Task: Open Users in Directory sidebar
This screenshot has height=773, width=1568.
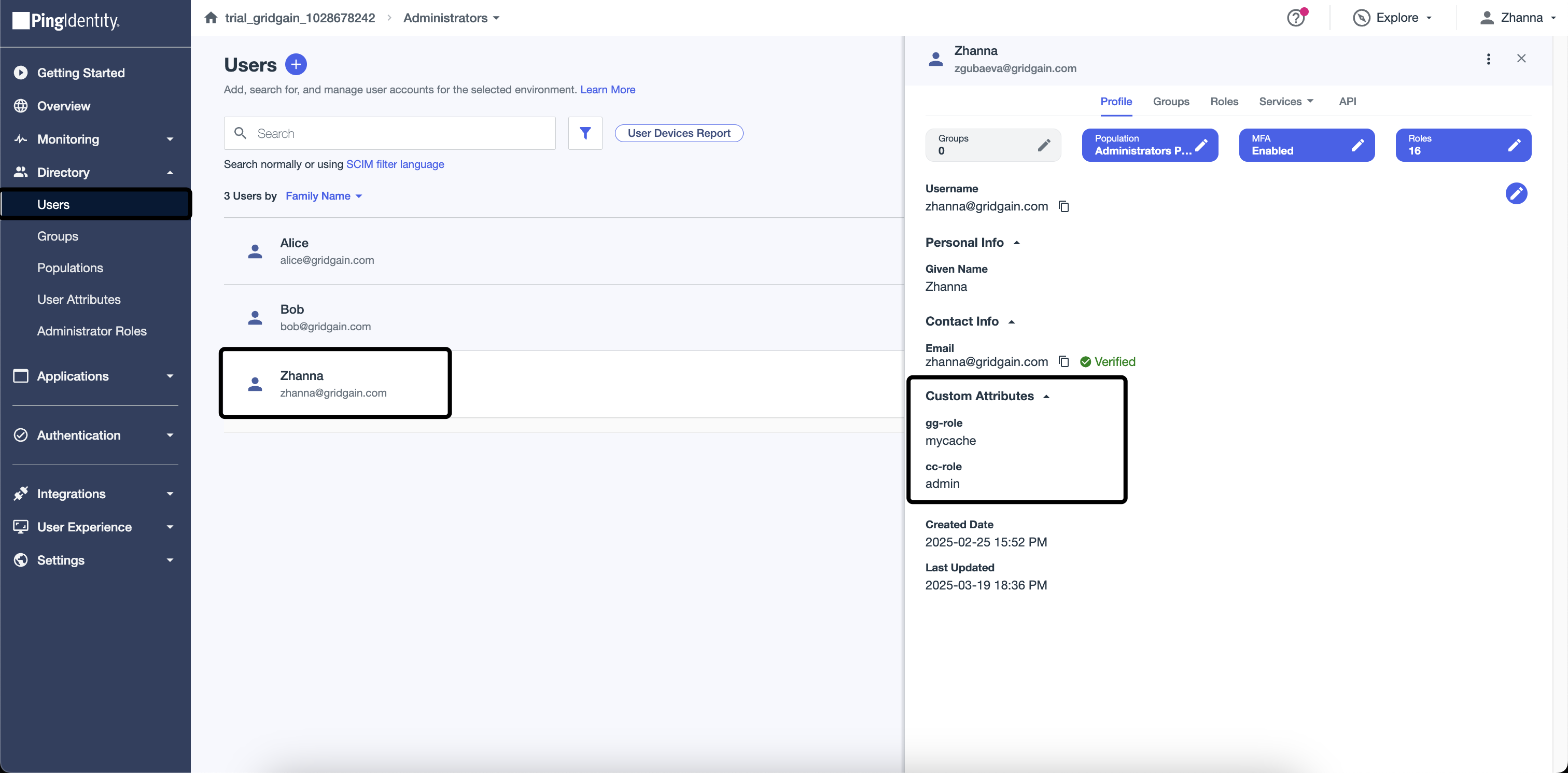Action: click(x=95, y=204)
